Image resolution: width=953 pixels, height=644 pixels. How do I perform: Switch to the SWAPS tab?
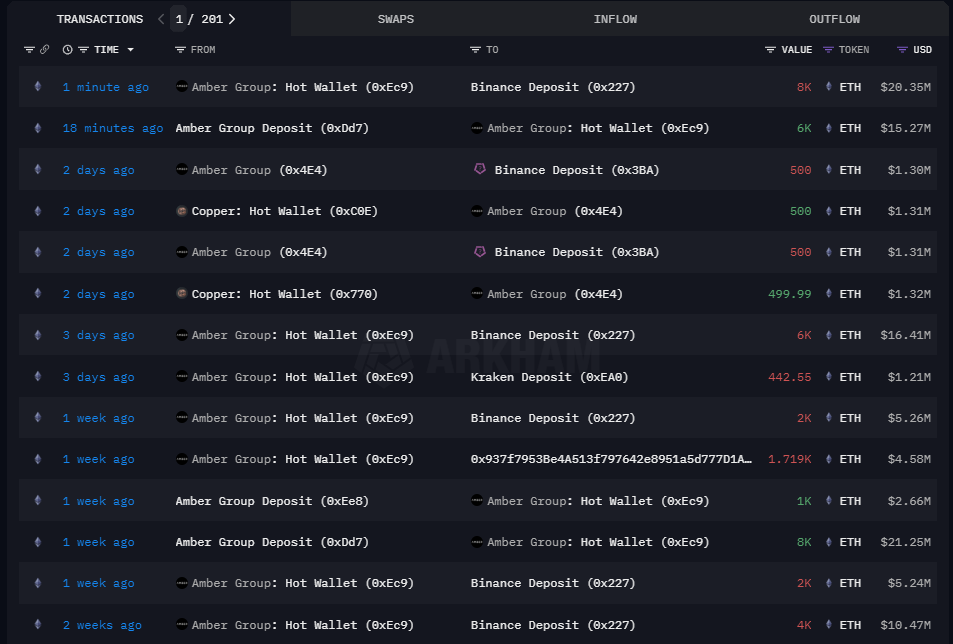[395, 19]
